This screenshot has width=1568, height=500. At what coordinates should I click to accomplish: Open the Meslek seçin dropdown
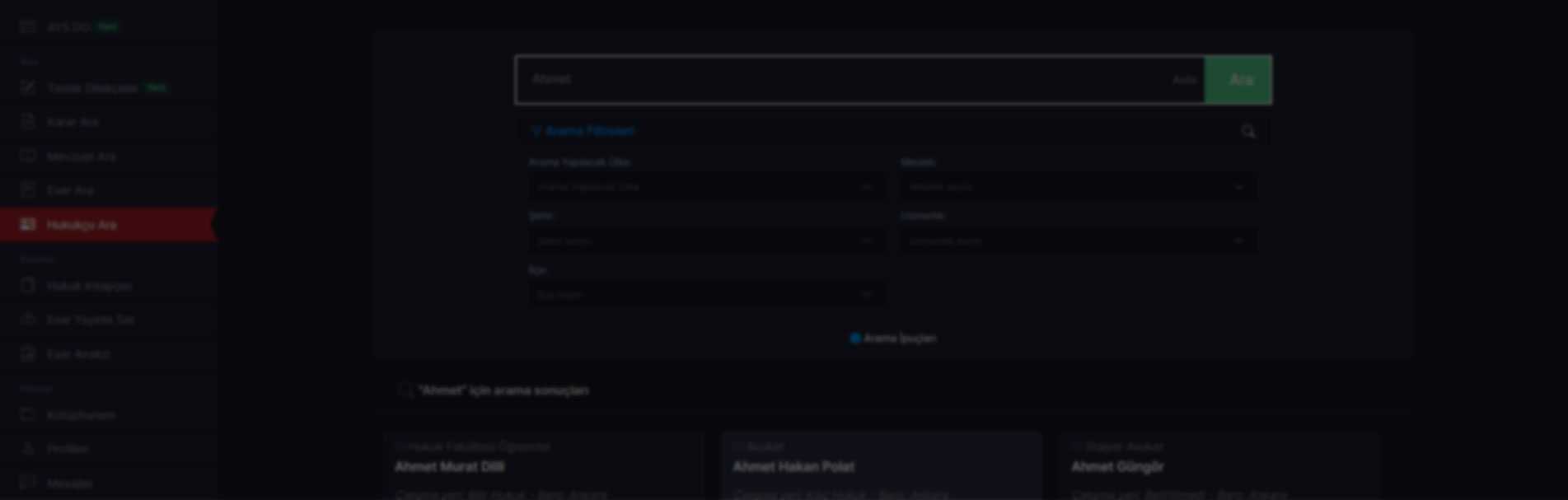coord(1079,187)
